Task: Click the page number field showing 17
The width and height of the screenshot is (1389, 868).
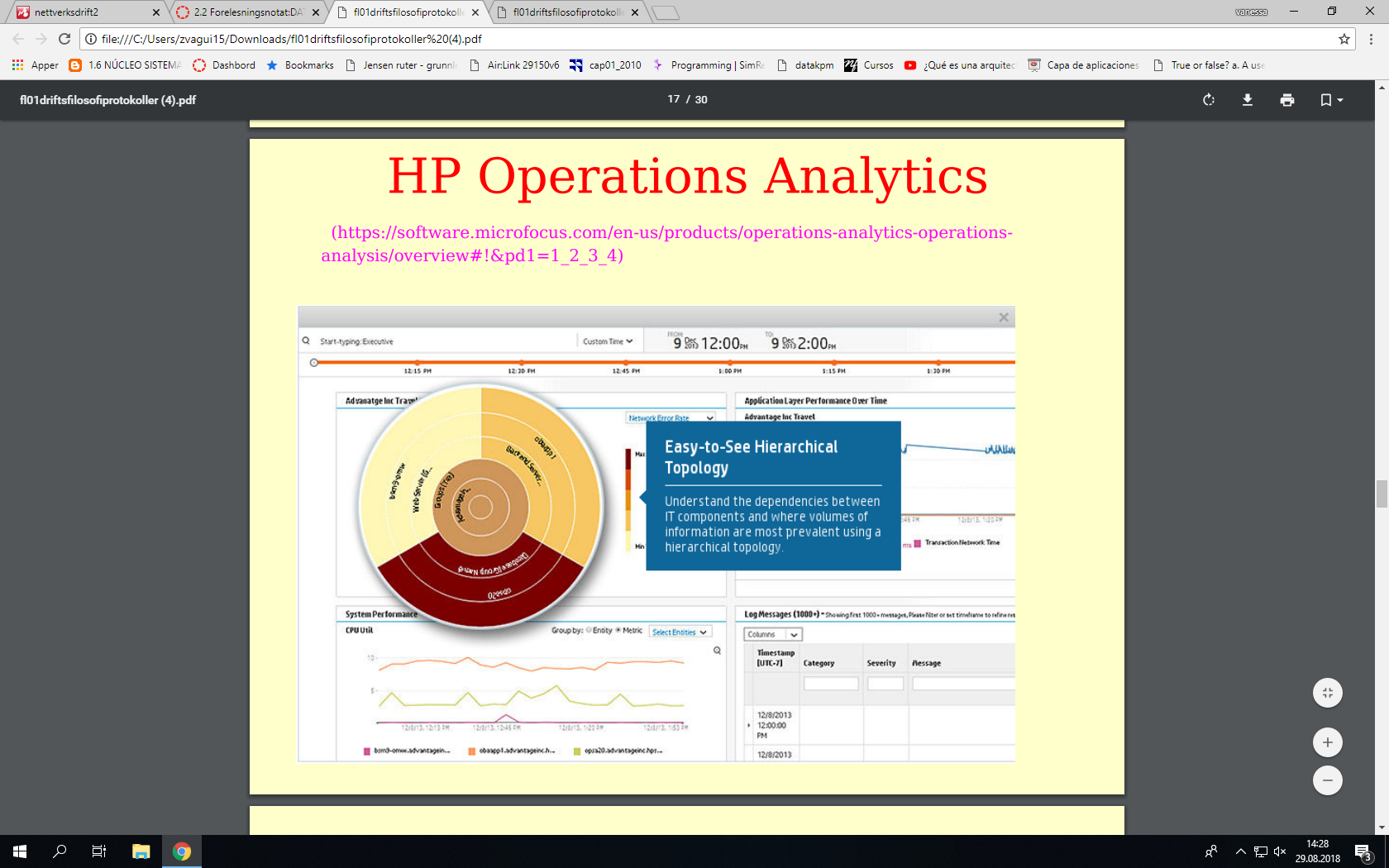Action: click(x=673, y=99)
